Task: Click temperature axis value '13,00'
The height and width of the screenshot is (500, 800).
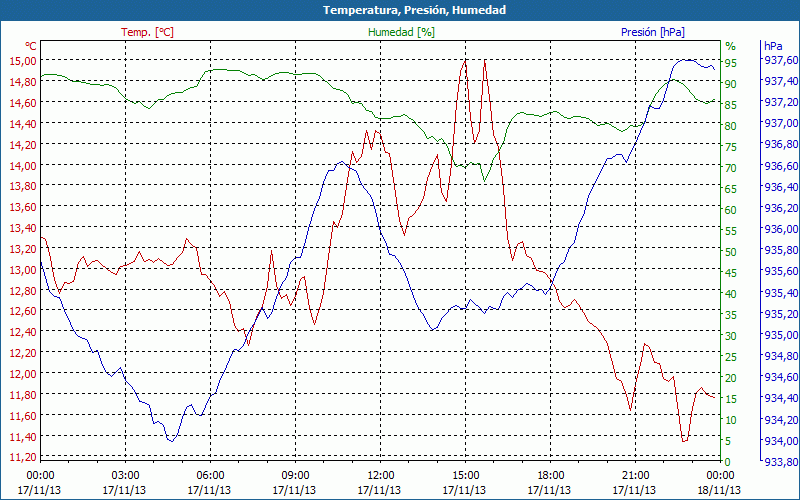Action: click(23, 269)
